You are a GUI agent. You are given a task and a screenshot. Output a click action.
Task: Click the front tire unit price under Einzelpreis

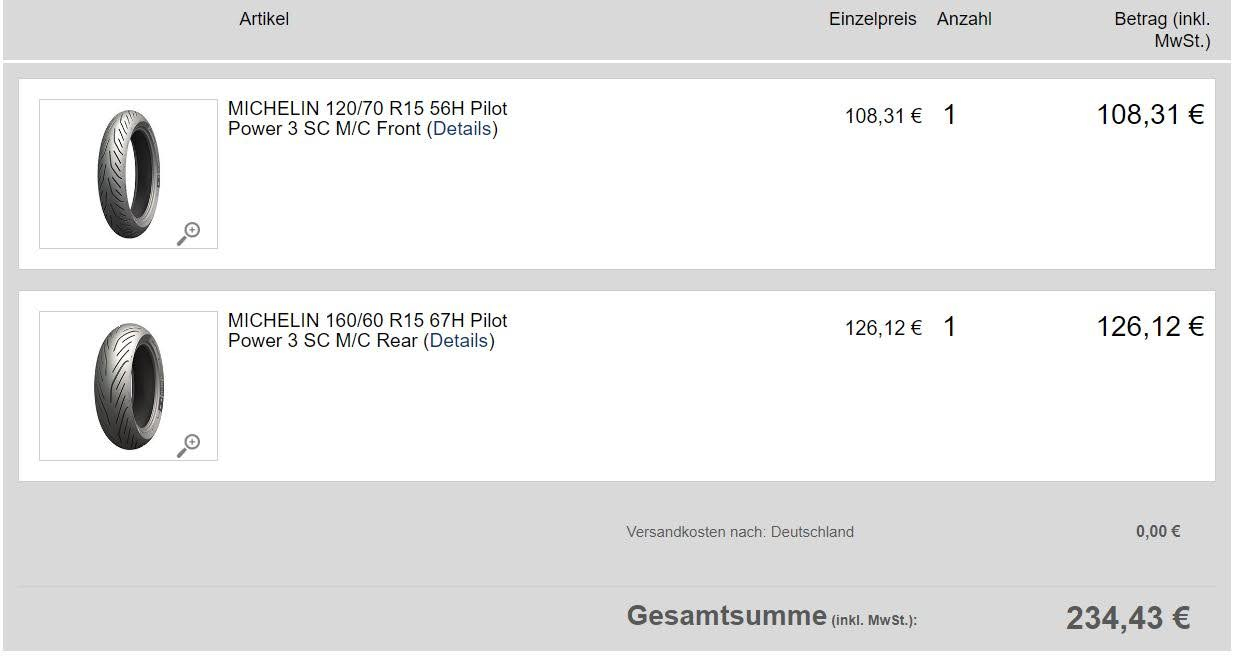[x=883, y=116]
